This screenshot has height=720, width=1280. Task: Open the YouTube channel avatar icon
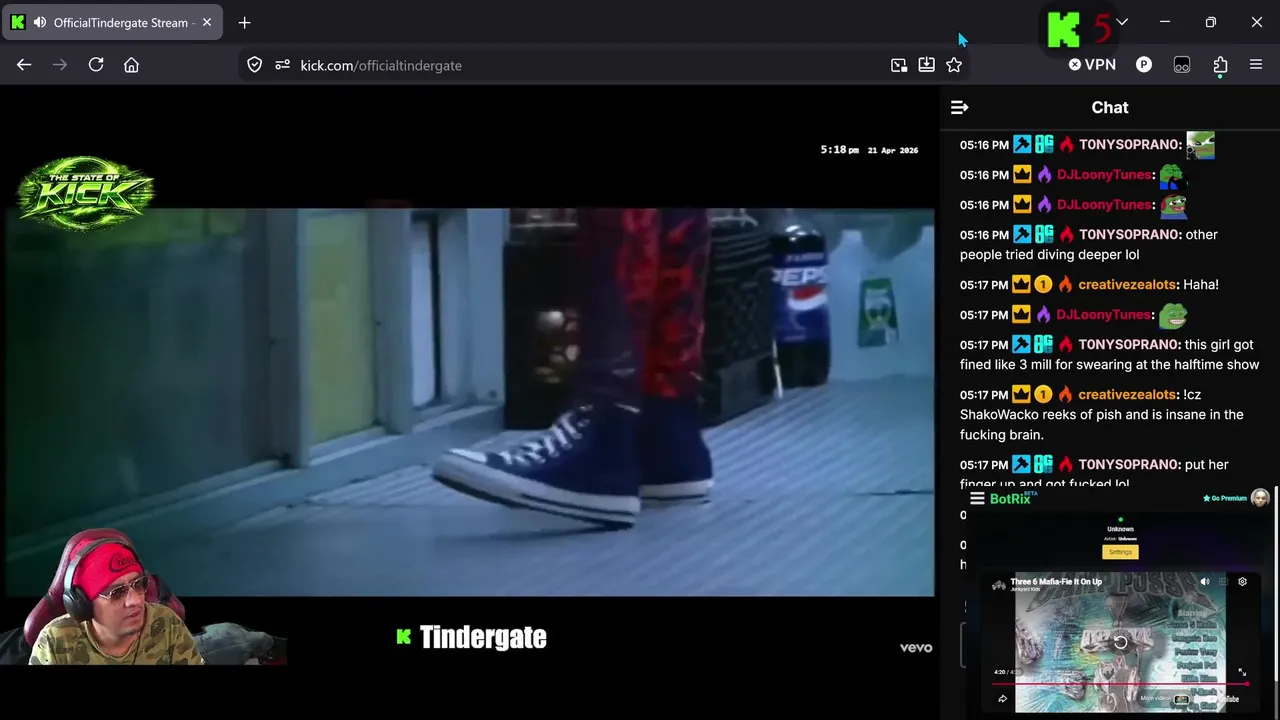pyautogui.click(x=998, y=585)
